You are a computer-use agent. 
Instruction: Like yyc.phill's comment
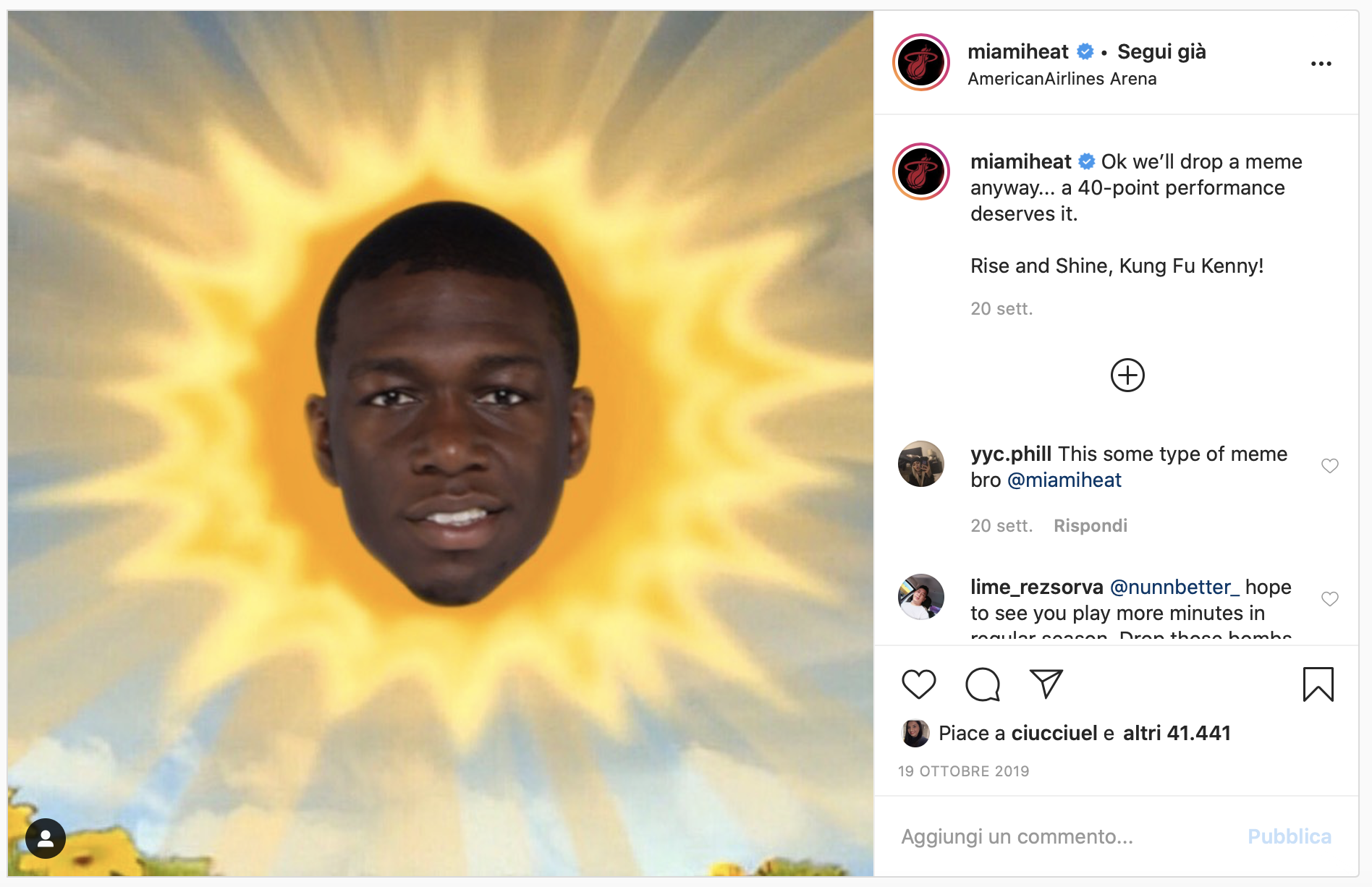1330,466
